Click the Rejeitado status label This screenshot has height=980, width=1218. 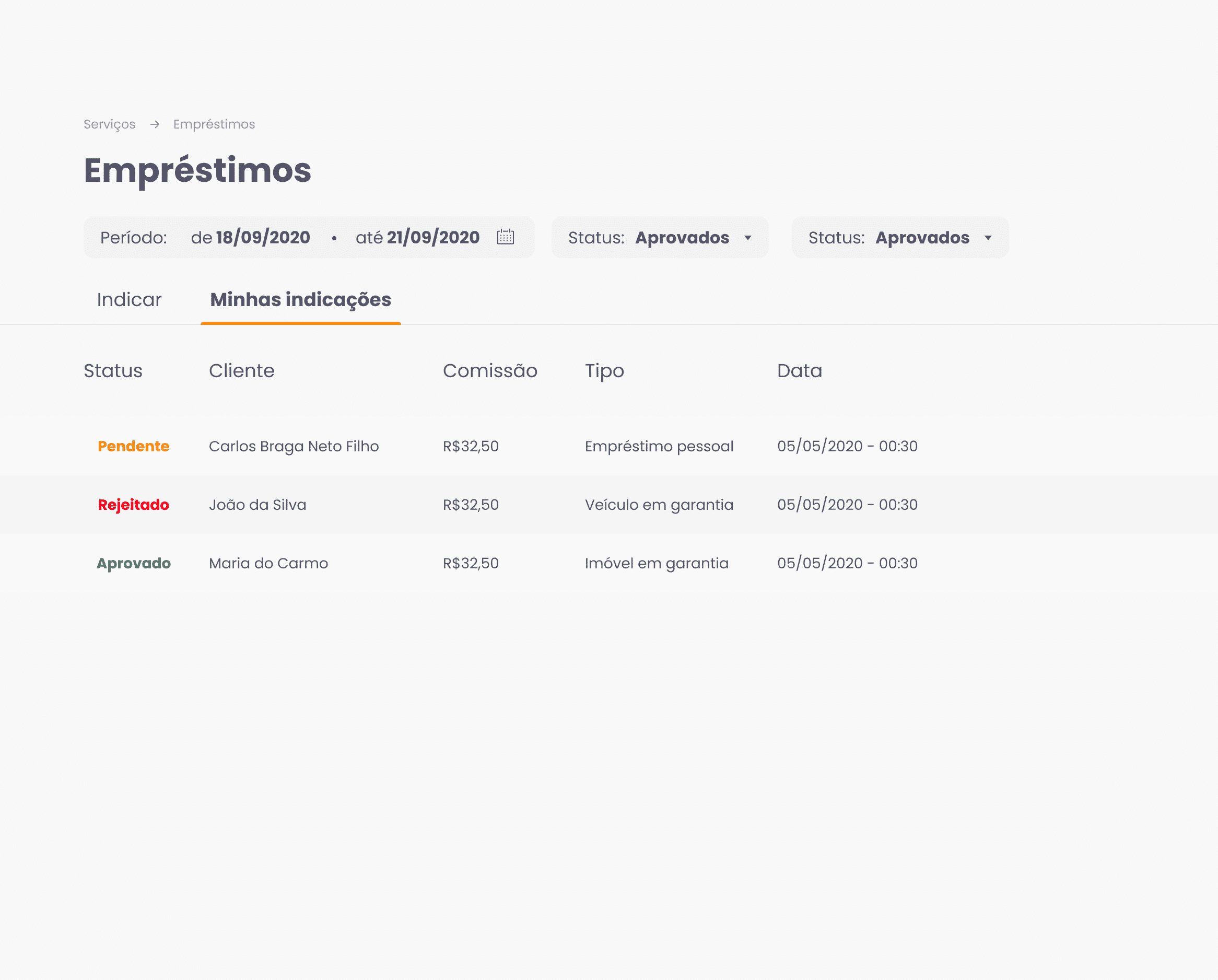[x=133, y=505]
